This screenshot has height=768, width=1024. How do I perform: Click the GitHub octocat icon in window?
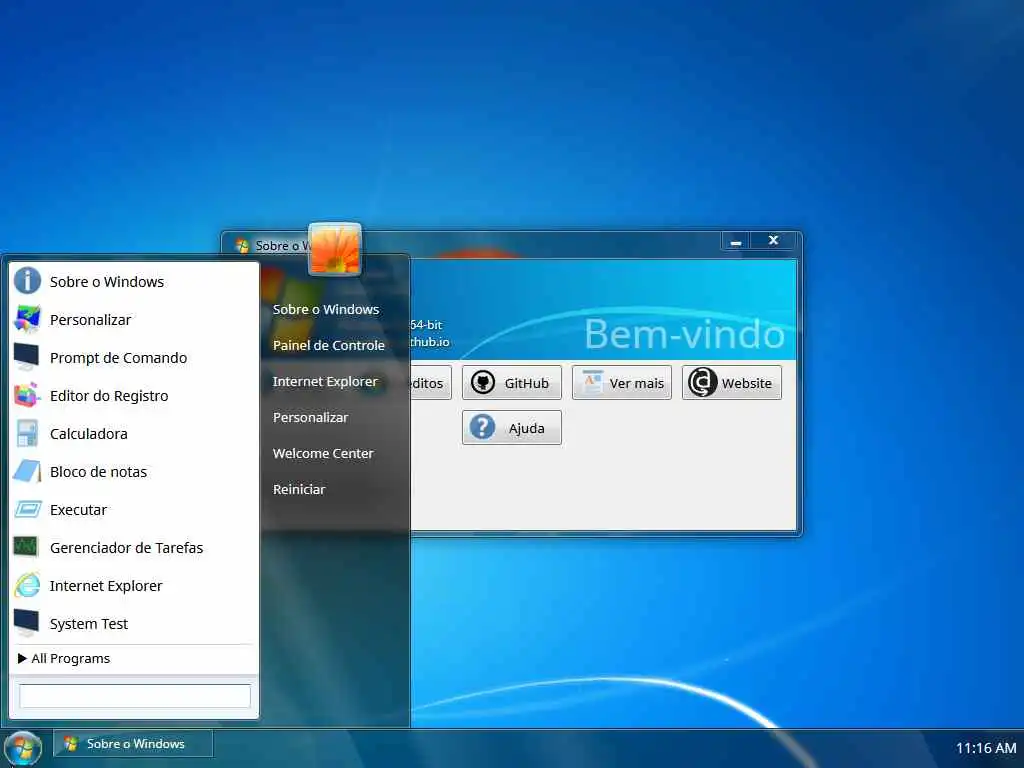click(483, 383)
